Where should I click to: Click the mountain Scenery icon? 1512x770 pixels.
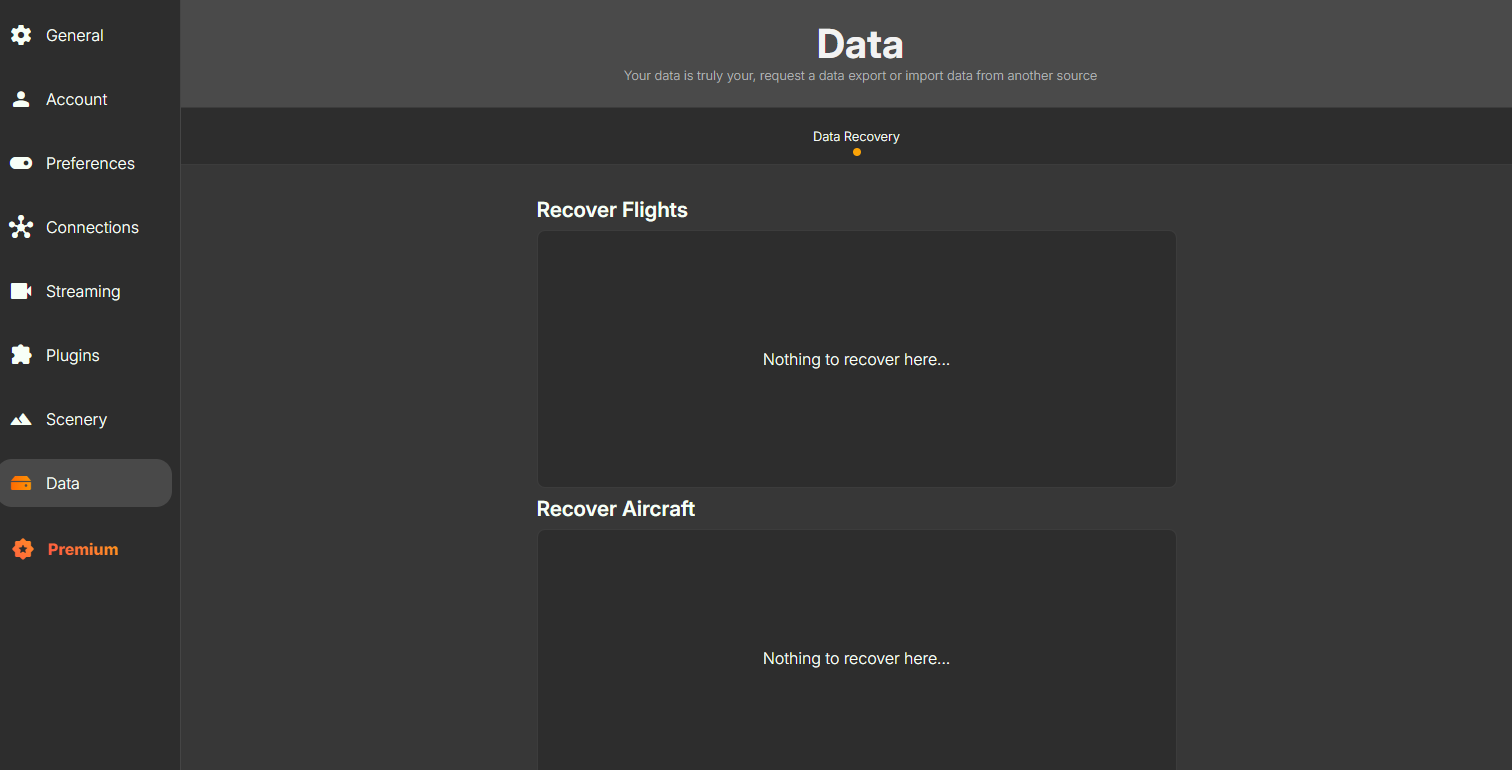coord(21,419)
